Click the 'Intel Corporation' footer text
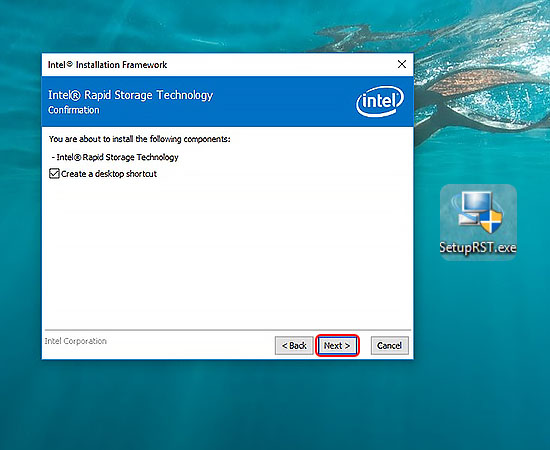 75,341
